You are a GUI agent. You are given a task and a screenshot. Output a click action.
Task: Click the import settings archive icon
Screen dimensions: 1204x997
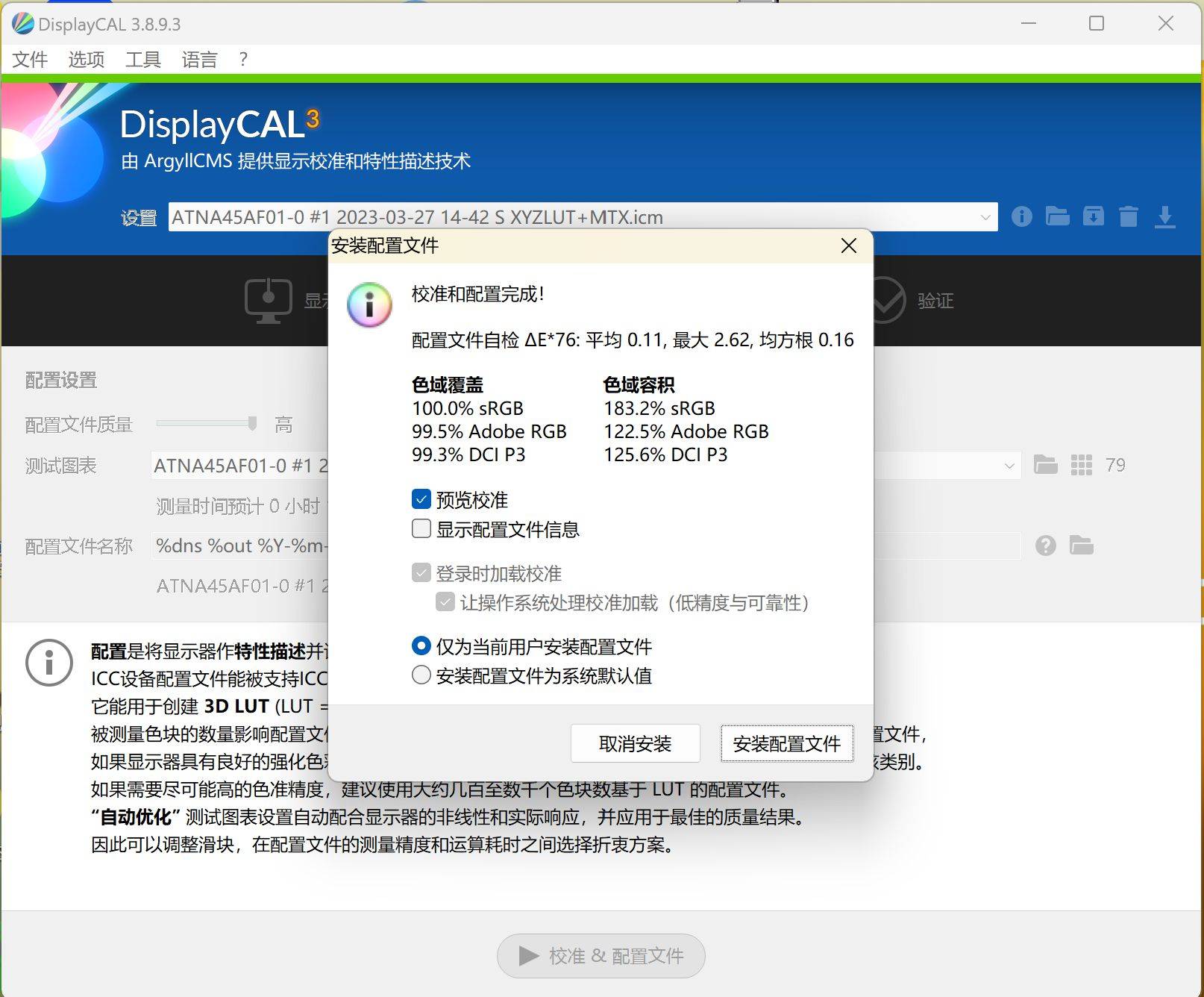1093,217
